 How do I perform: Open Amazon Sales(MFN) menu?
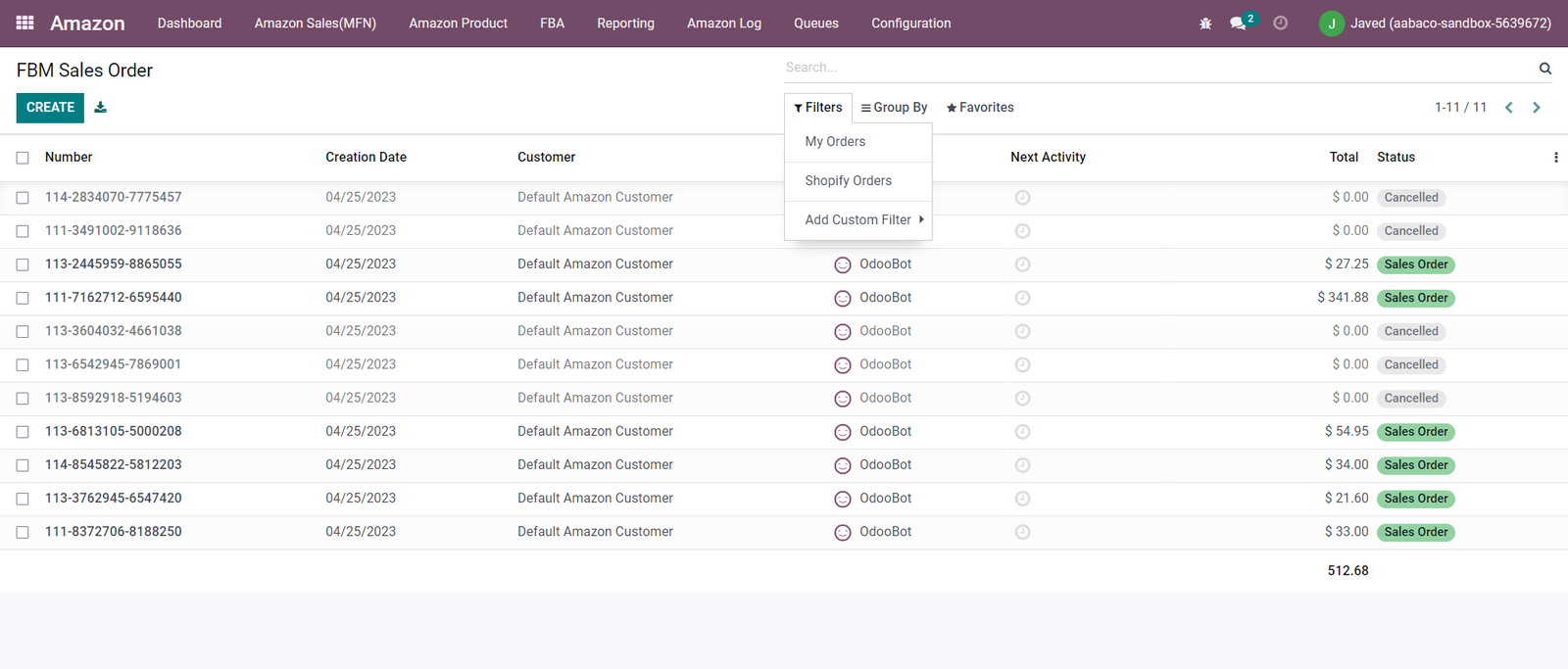(316, 24)
